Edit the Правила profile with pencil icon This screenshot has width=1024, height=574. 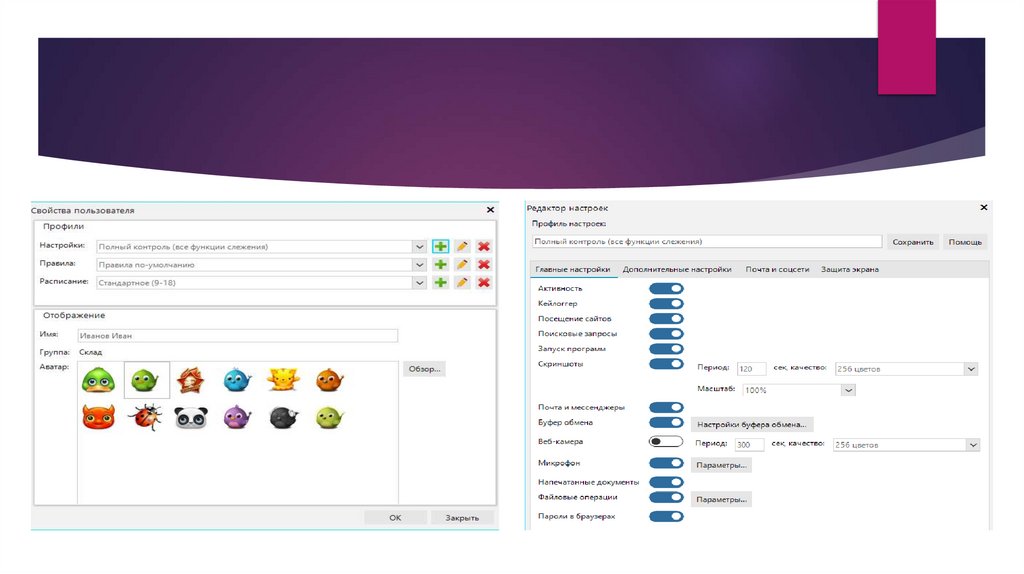(462, 264)
